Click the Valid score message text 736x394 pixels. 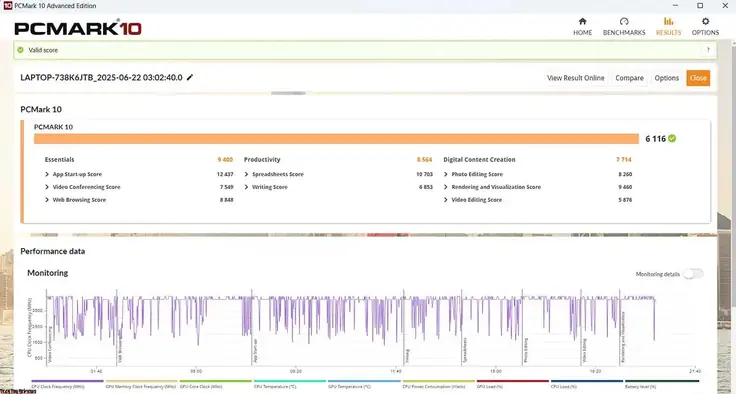click(43, 50)
